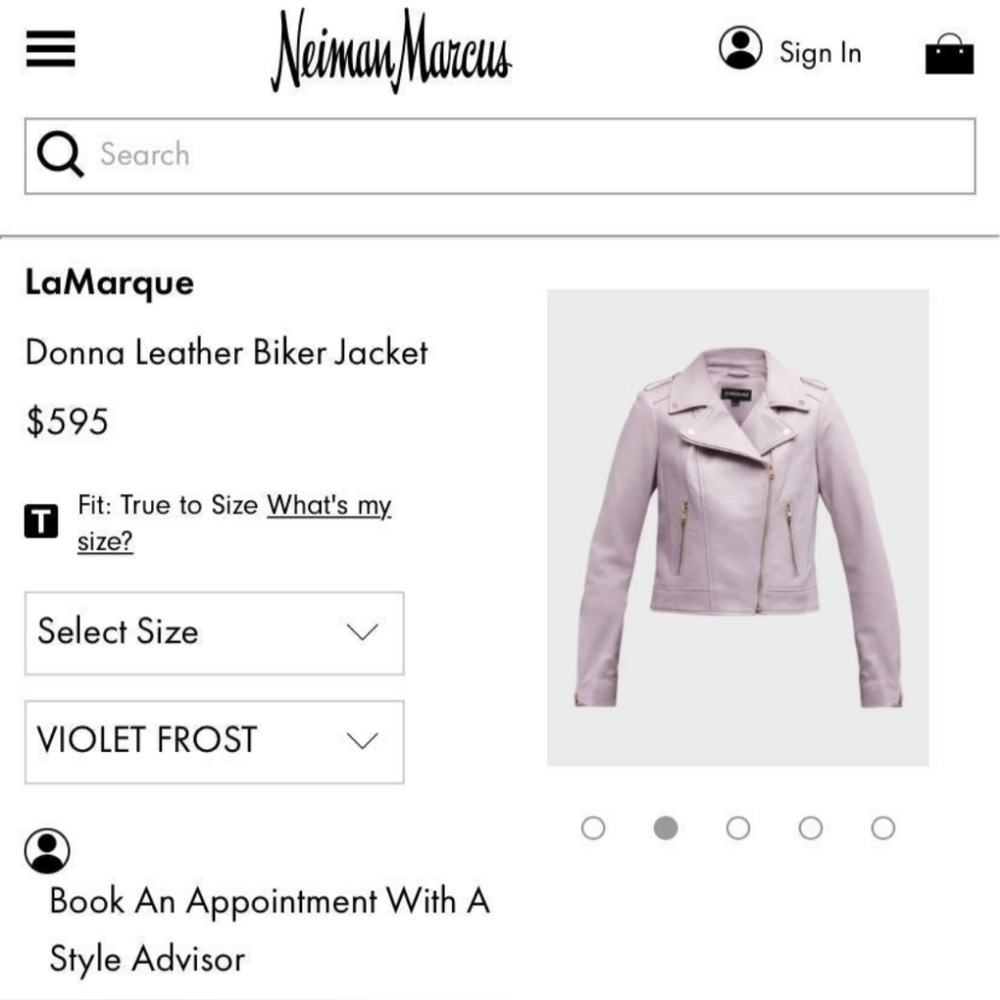Expand the chevron on the size selector
The height and width of the screenshot is (1000, 1000).
(x=362, y=633)
